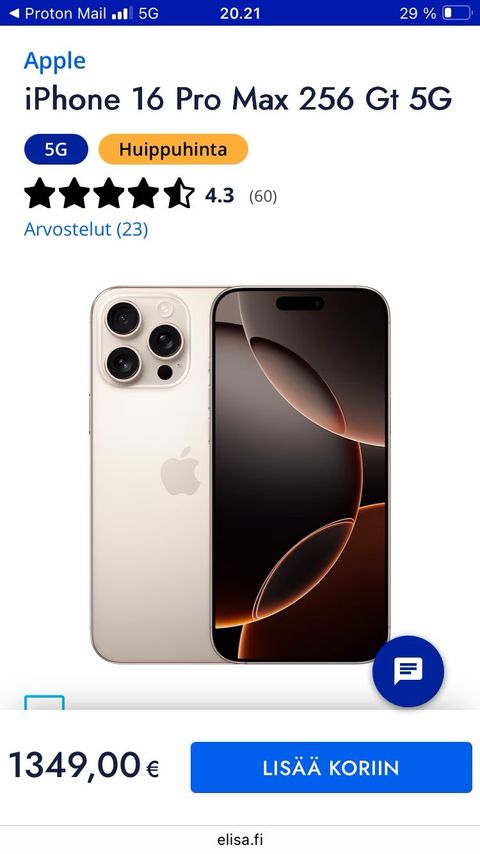Tap the cellular signal bars icon

pyautogui.click(x=122, y=14)
